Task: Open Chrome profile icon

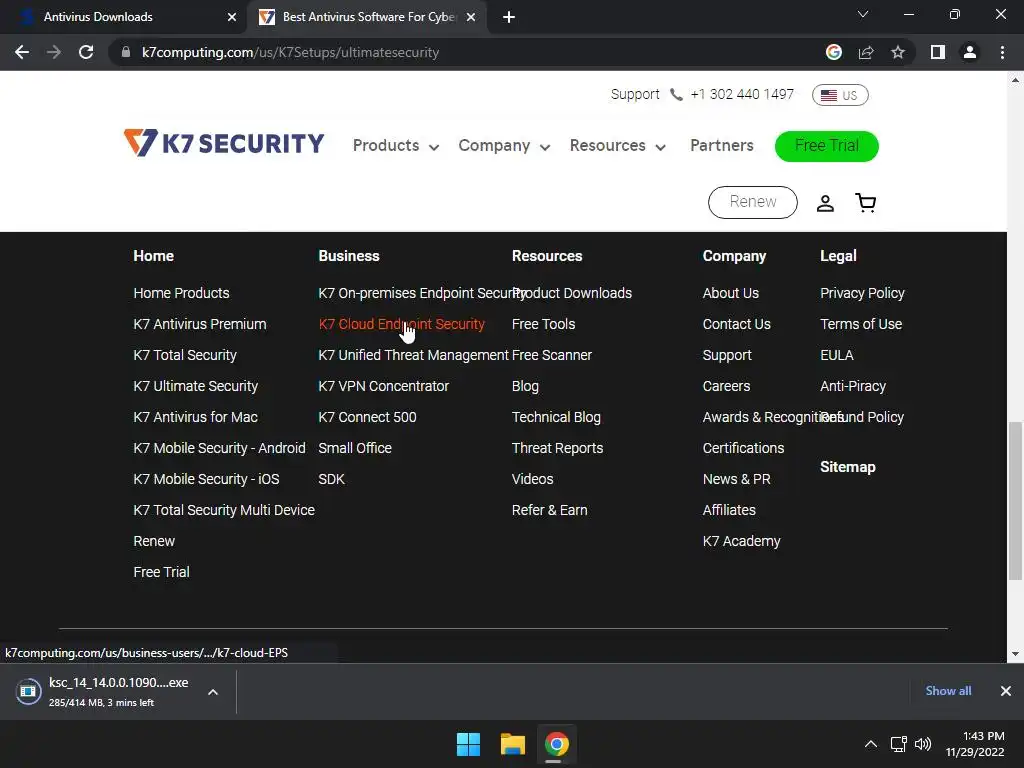Action: pyautogui.click(x=970, y=52)
